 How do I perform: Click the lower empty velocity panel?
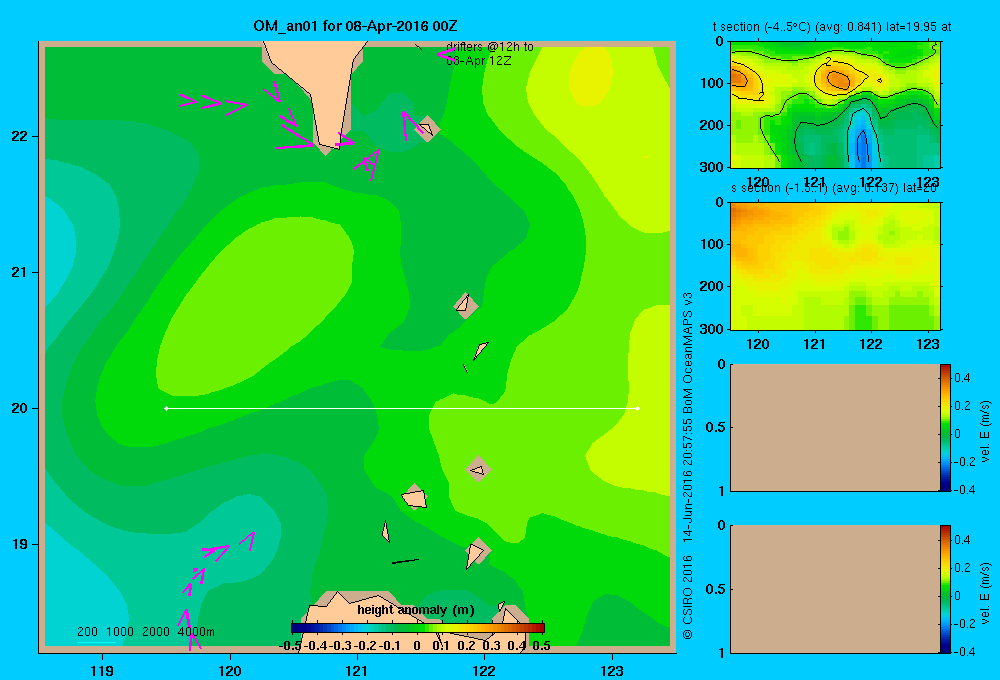pos(835,589)
